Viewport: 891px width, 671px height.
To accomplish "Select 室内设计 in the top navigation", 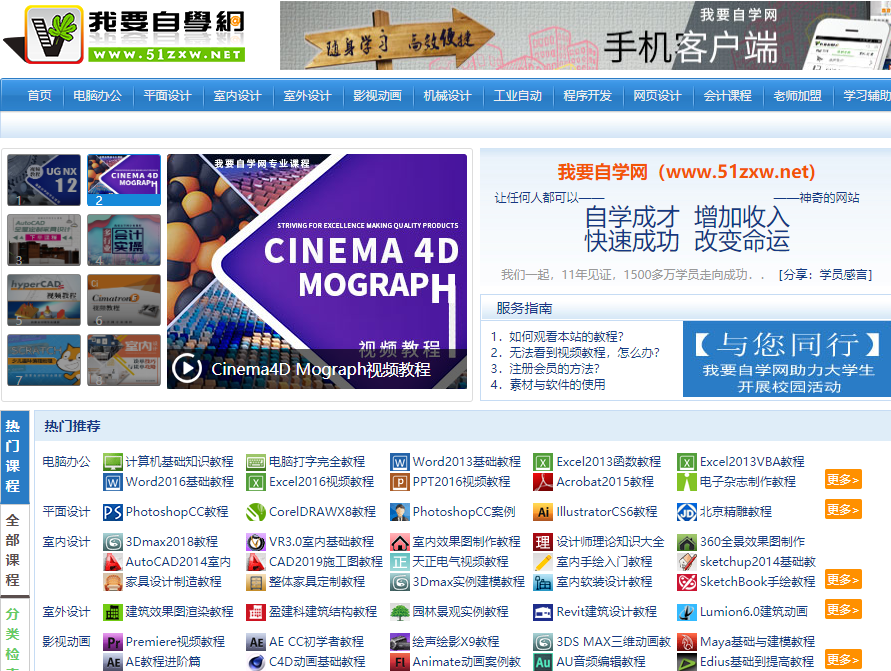I will [x=237, y=95].
